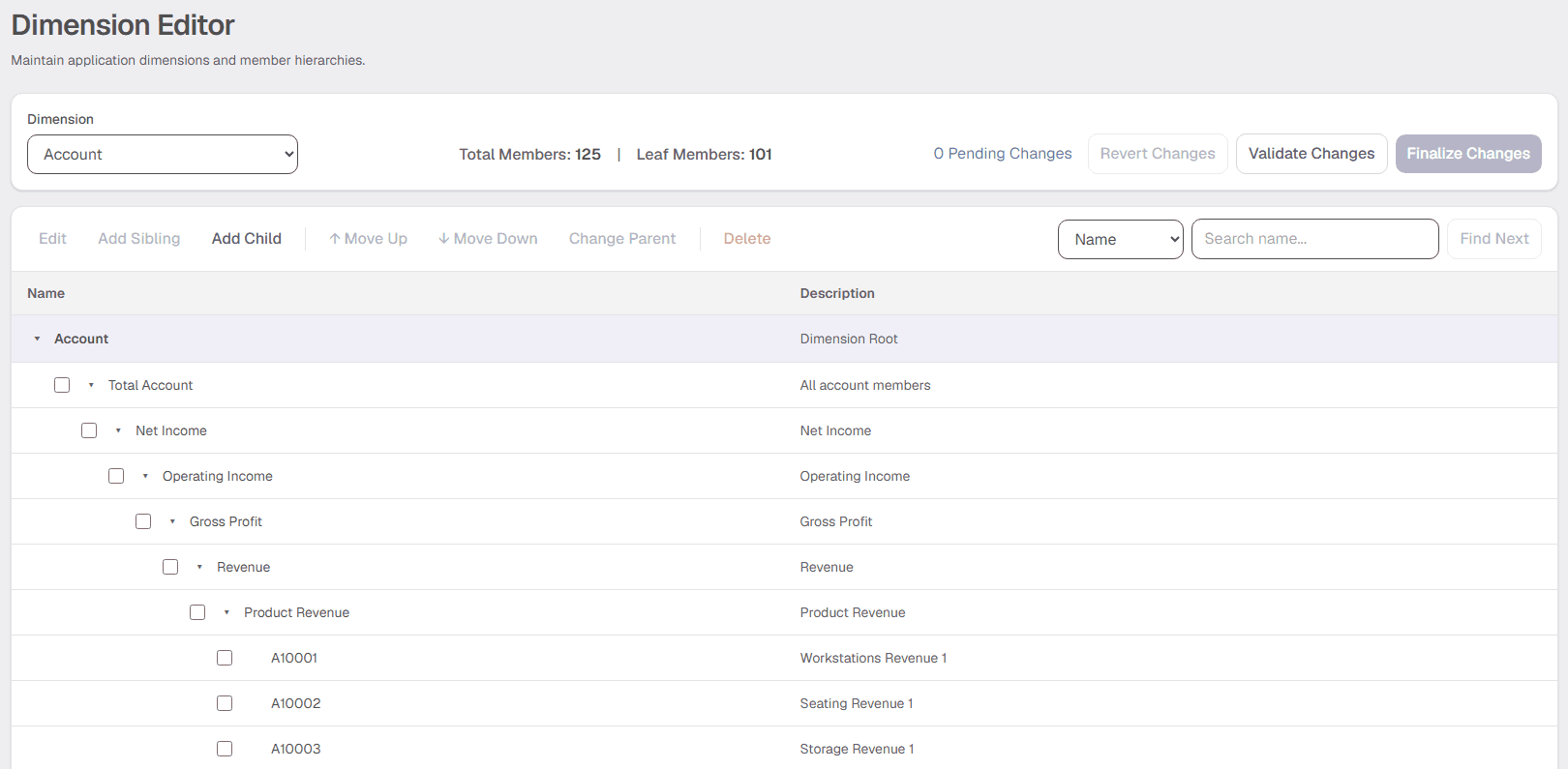Image resolution: width=1568 pixels, height=769 pixels.
Task: Click the Search name input field
Action: [x=1314, y=239]
